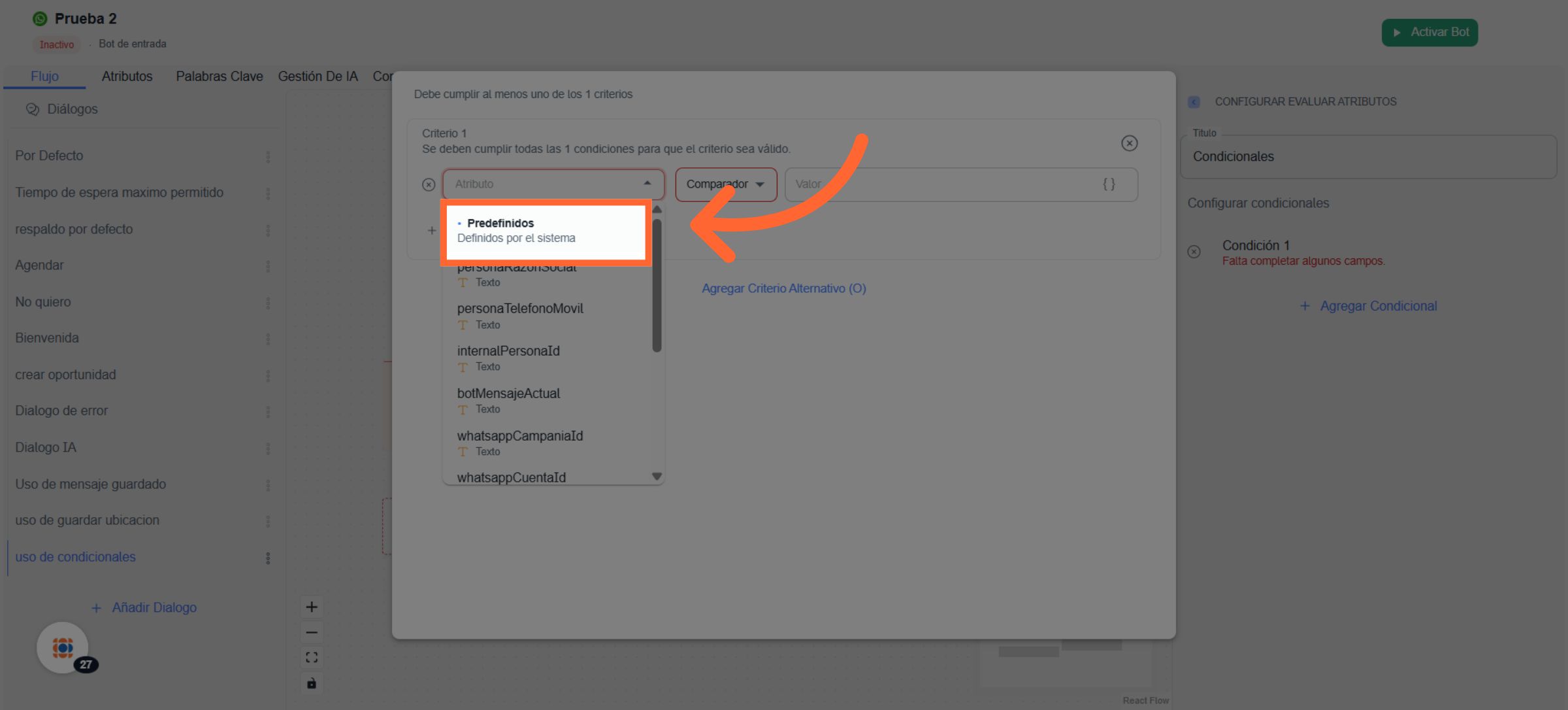Collapse the Configurar Evaluar Atributos panel
This screenshot has height=710, width=1568.
click(x=1194, y=102)
